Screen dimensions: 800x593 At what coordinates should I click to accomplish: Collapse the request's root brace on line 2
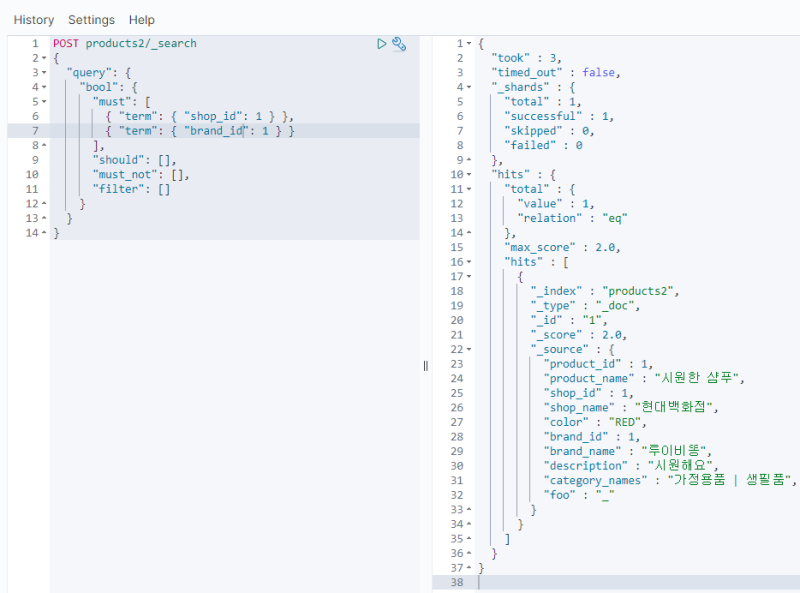point(44,59)
